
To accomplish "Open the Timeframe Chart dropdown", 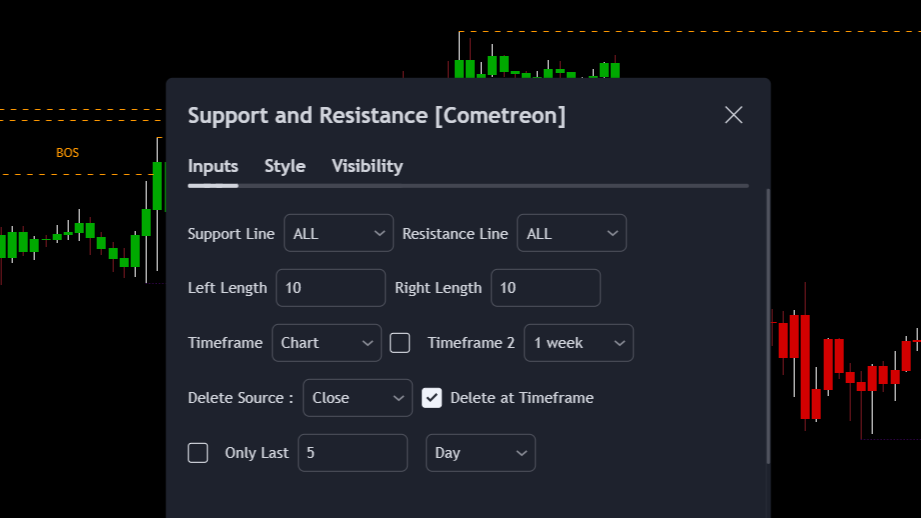I will (x=326, y=343).
